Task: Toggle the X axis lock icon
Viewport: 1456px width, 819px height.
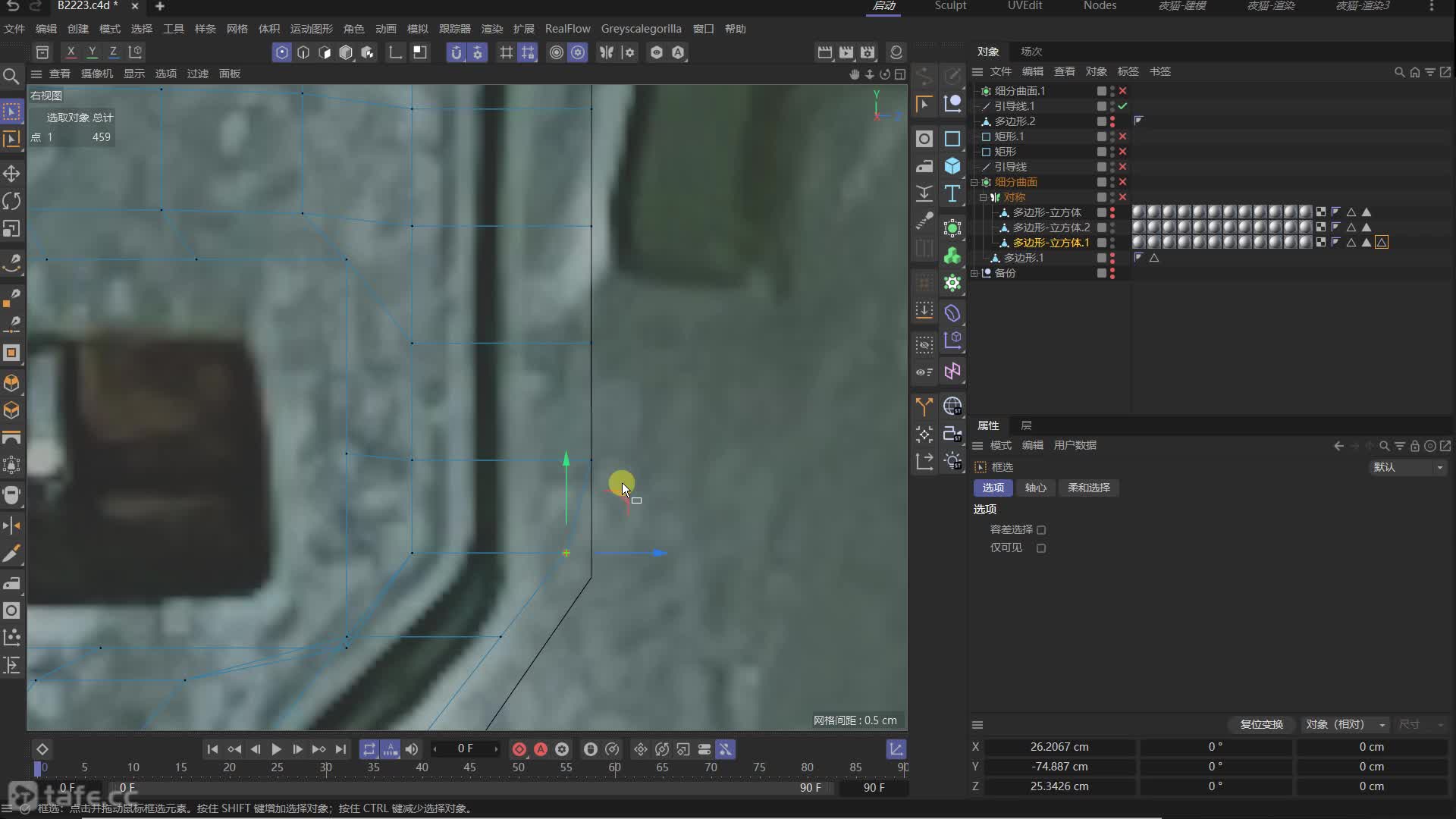Action: tap(71, 52)
